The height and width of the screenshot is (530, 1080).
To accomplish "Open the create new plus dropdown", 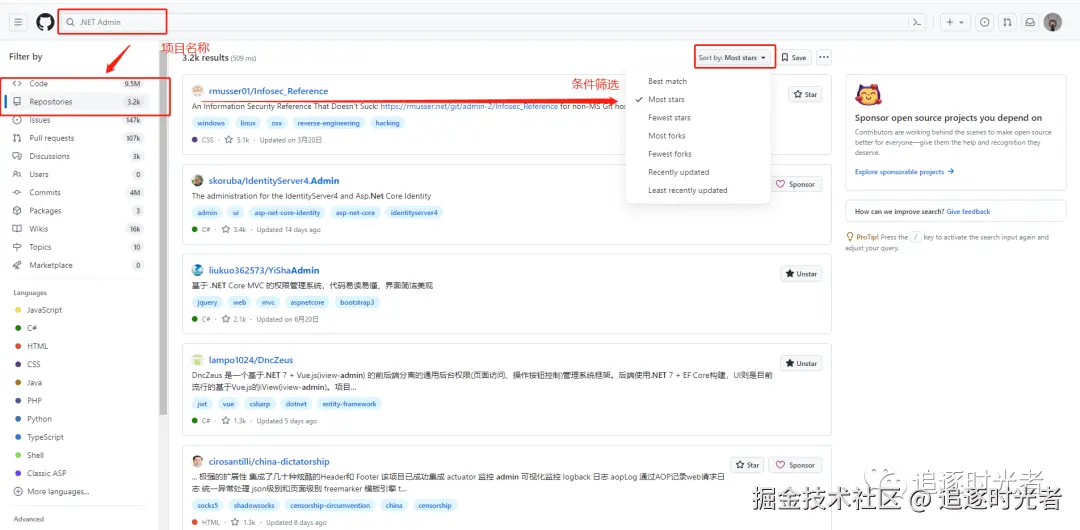I will click(955, 22).
